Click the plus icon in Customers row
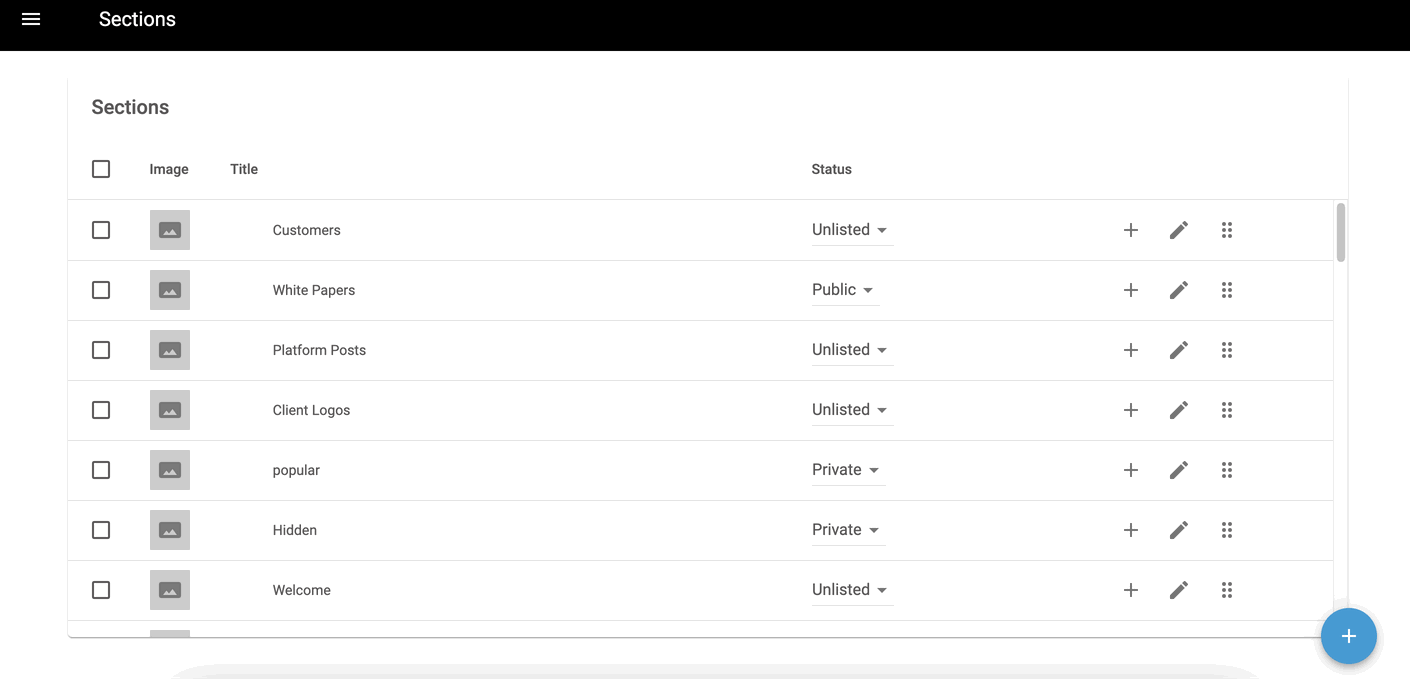 (x=1131, y=230)
